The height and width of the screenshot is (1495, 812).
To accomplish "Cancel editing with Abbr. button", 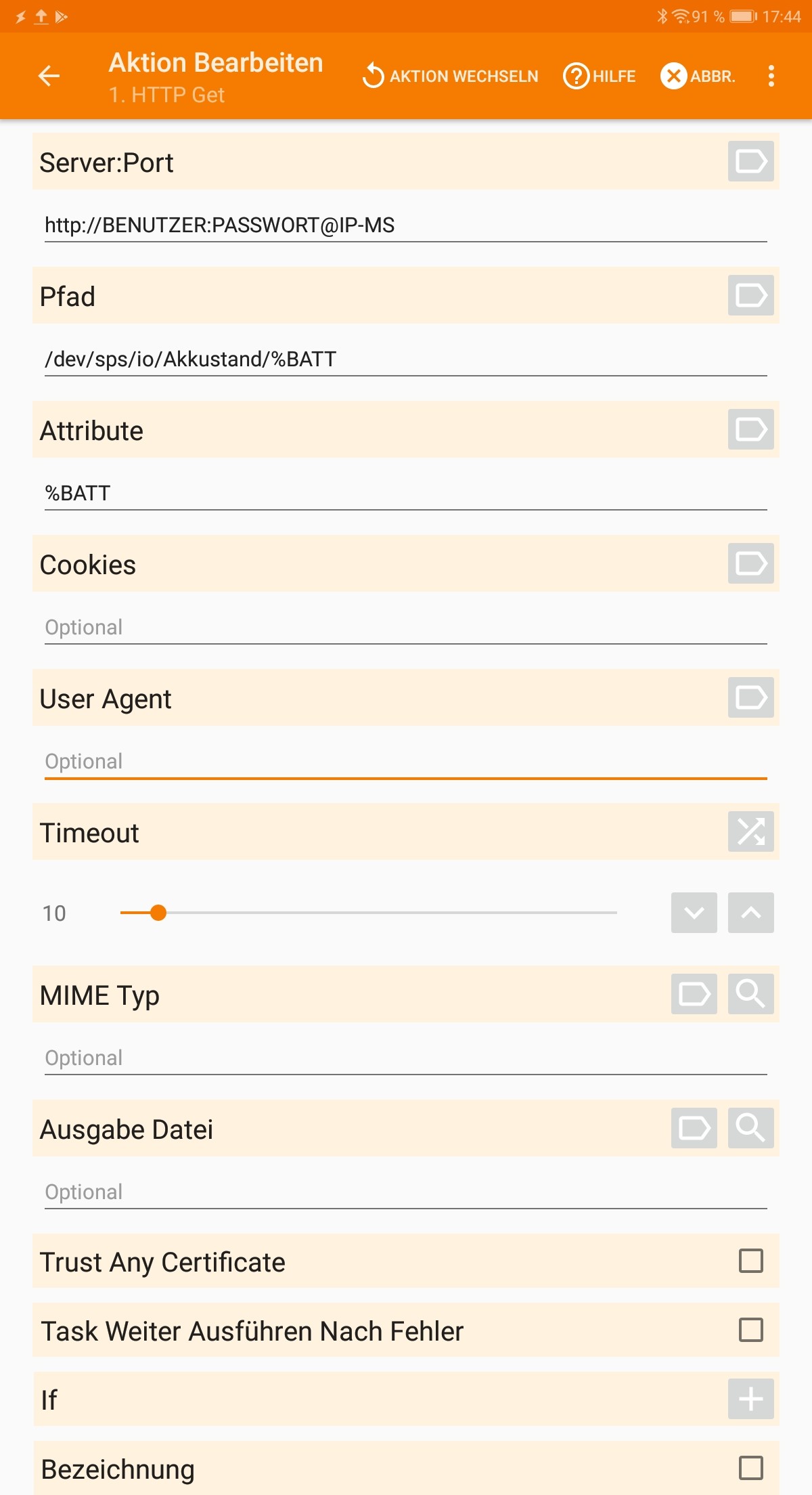I will click(x=698, y=76).
